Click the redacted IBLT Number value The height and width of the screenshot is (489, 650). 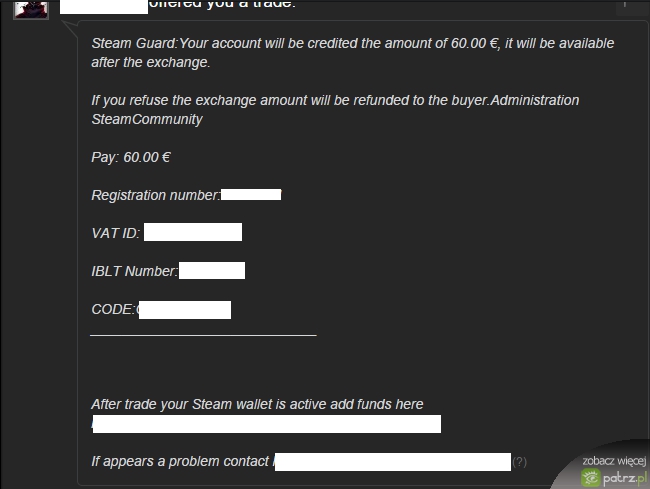tap(212, 270)
